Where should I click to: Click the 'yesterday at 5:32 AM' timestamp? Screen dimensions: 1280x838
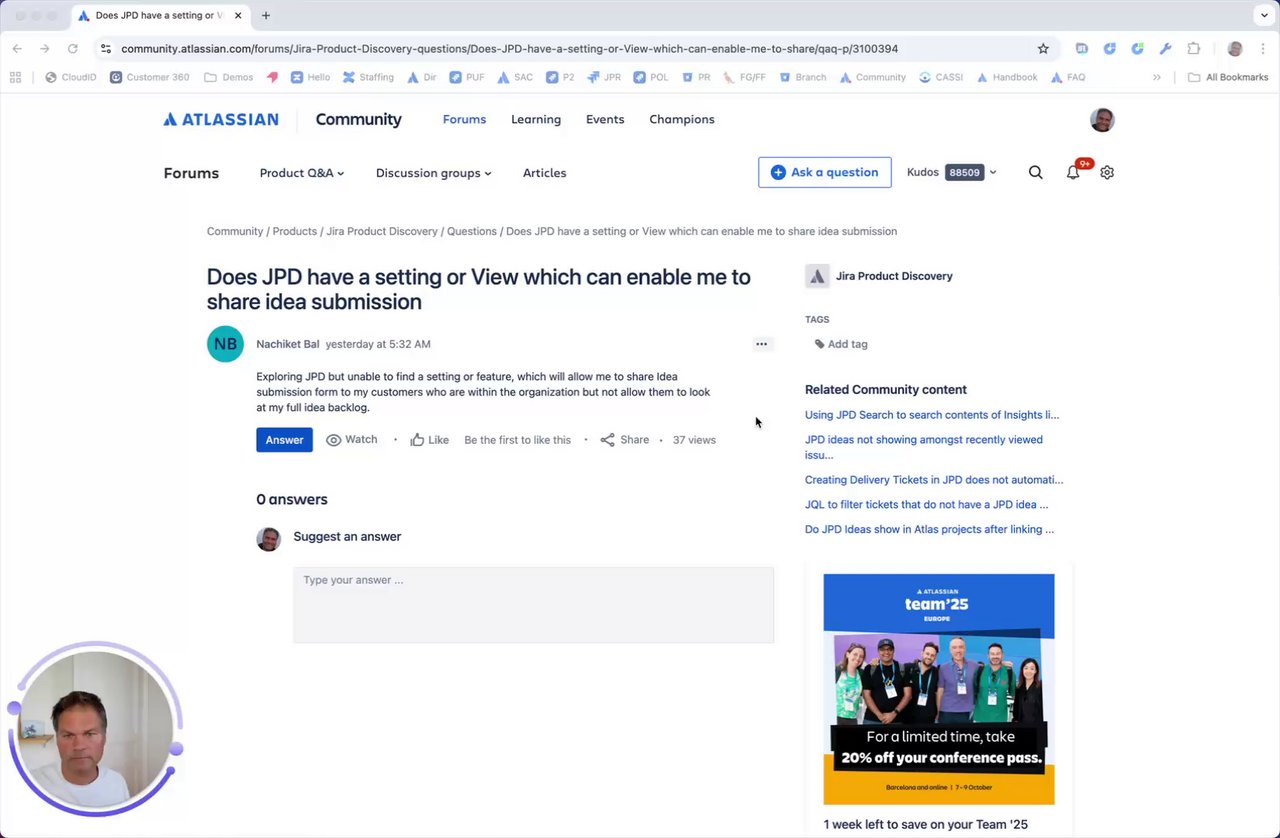378,344
